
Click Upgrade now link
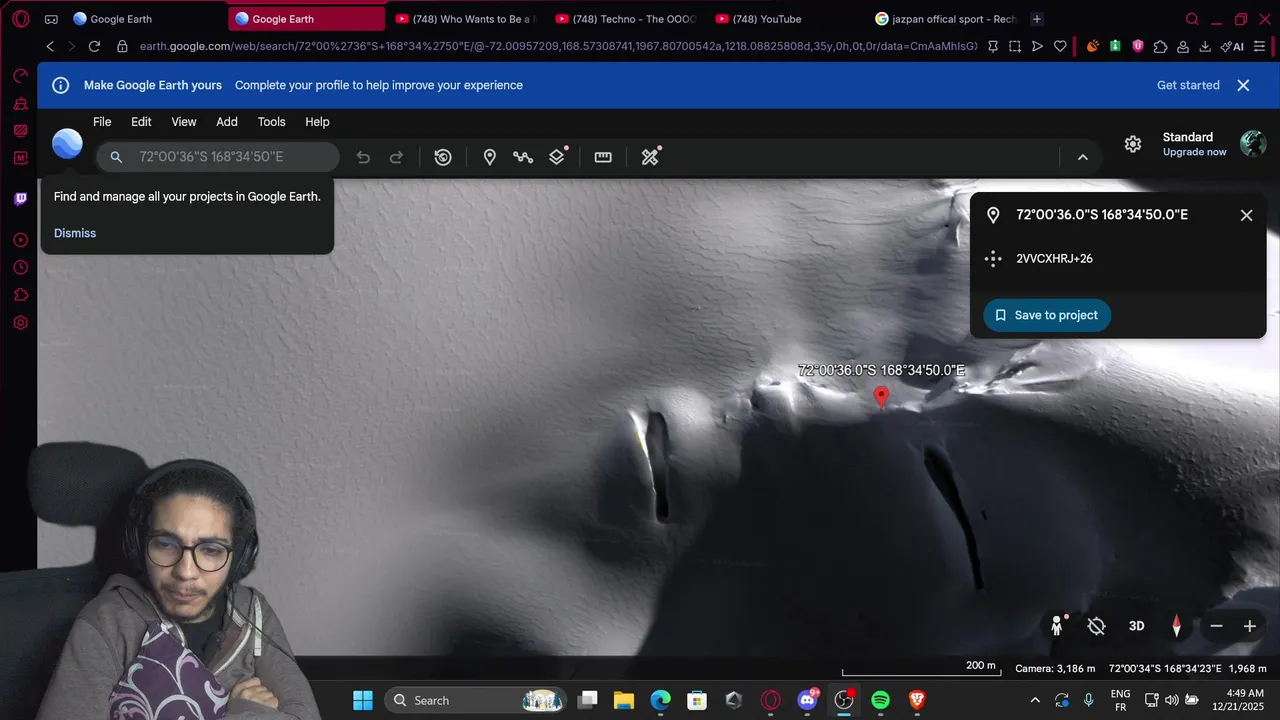click(1194, 152)
